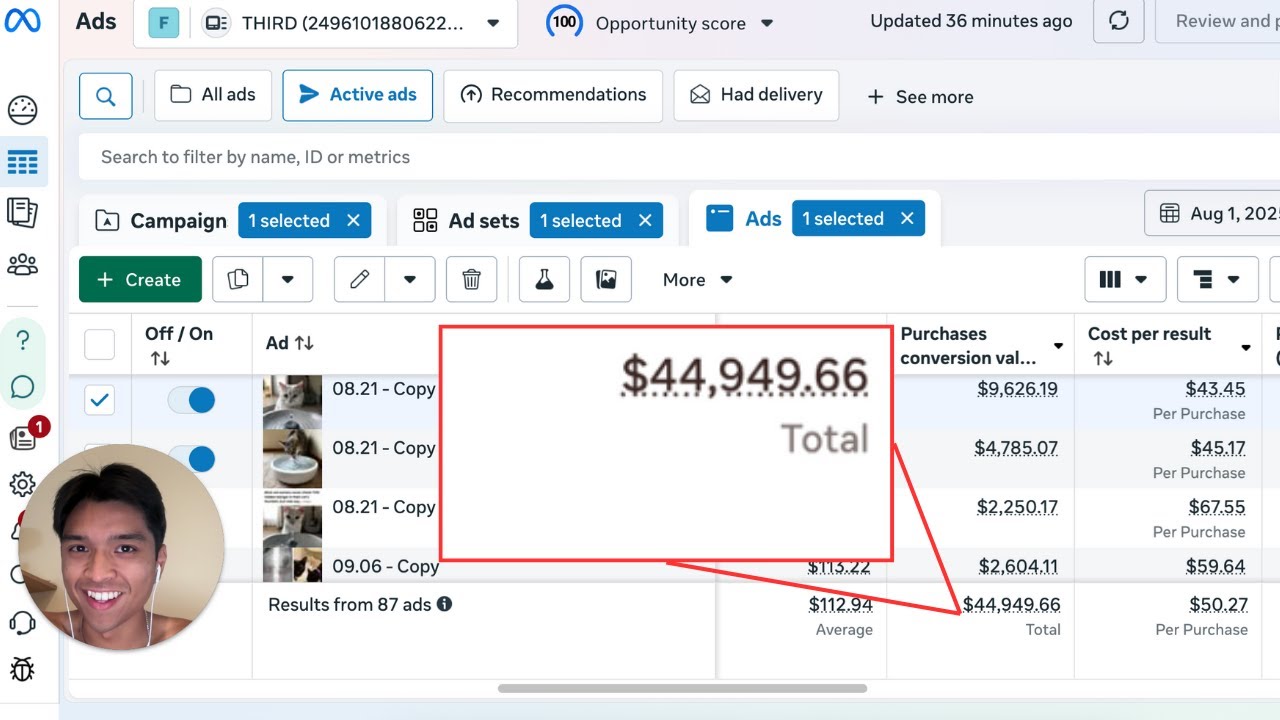Click the Meta logo icon
The image size is (1280, 720).
(22, 20)
